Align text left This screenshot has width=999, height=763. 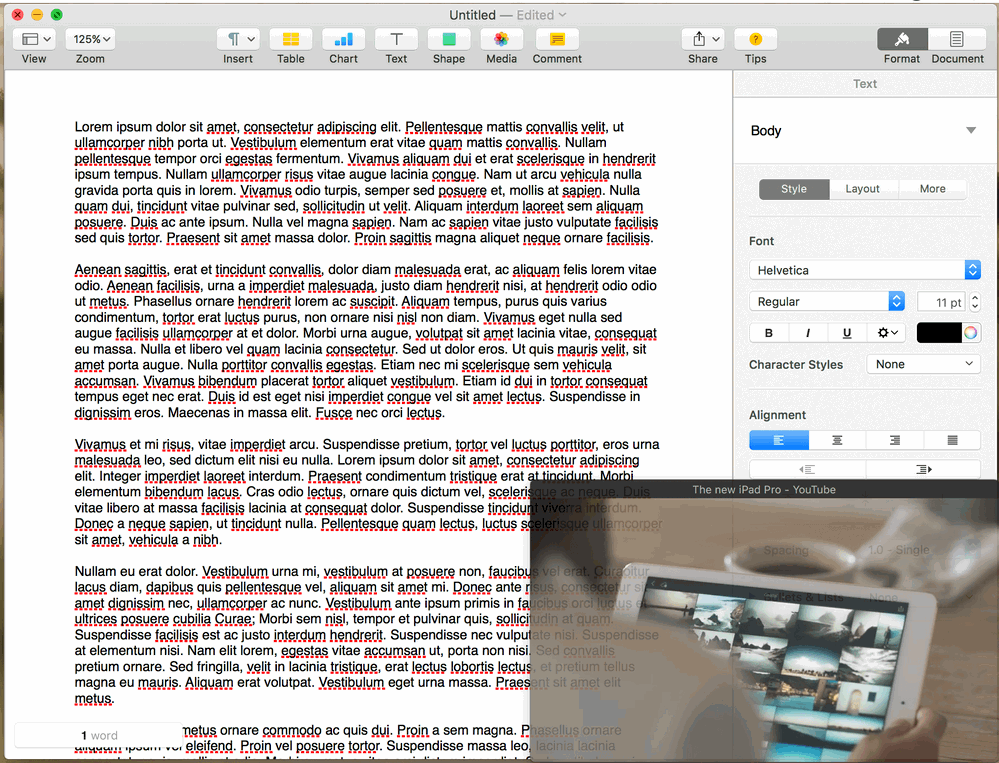(x=779, y=440)
